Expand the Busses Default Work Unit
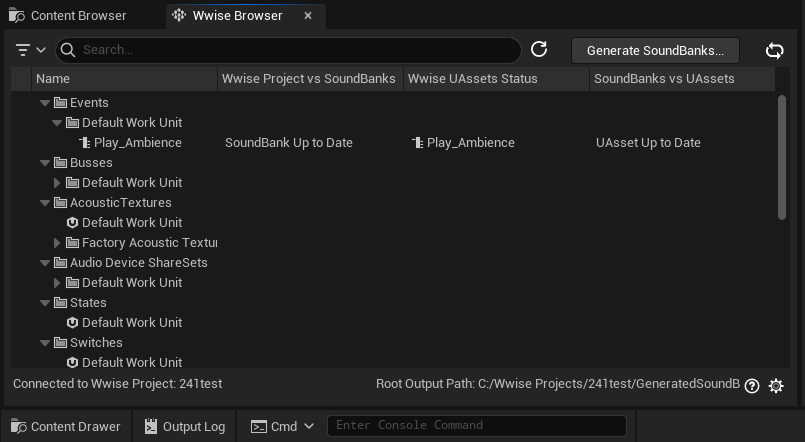Viewport: 805px width, 442px height. coord(57,183)
